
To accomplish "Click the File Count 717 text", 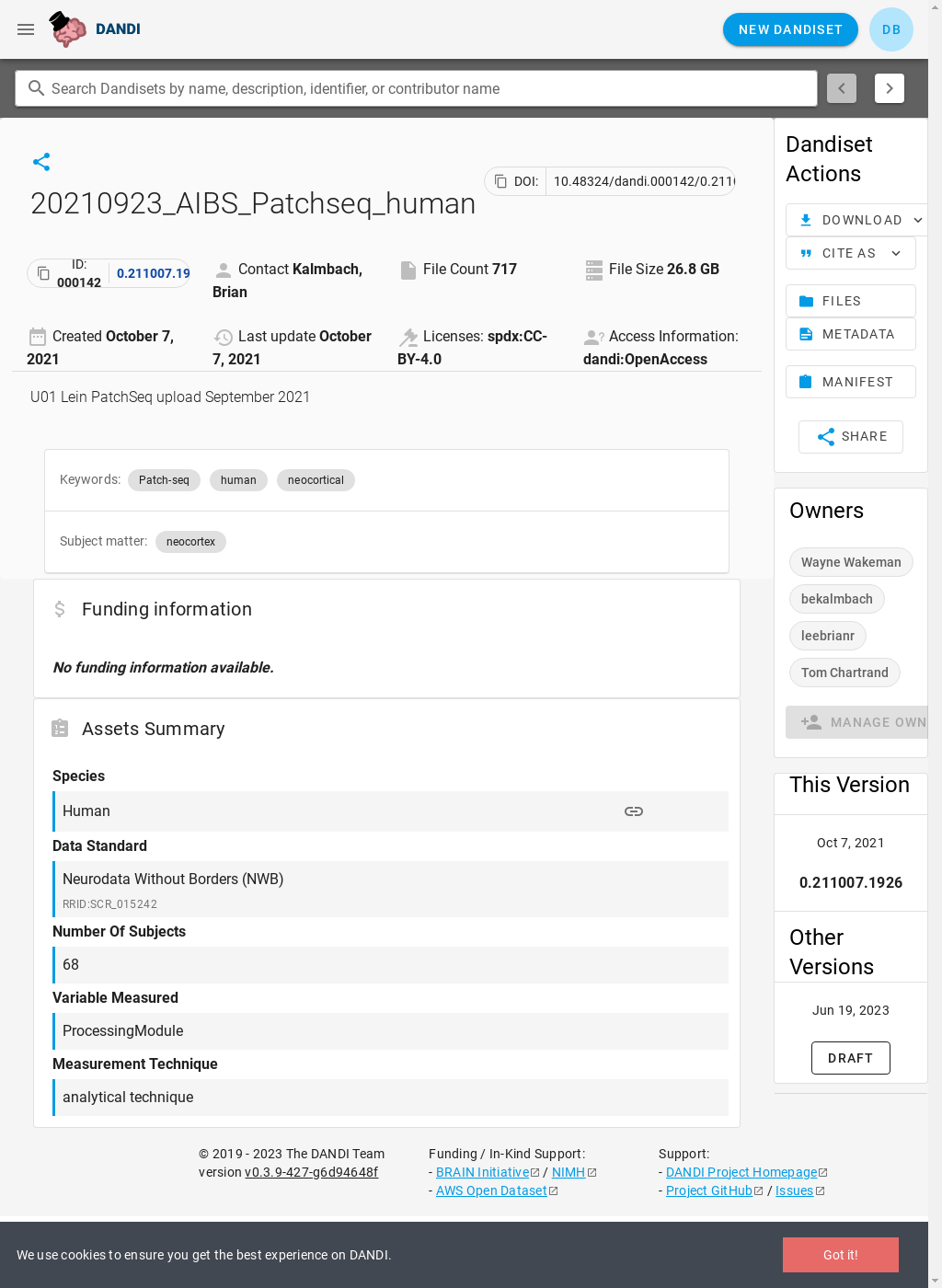I will coord(470,270).
